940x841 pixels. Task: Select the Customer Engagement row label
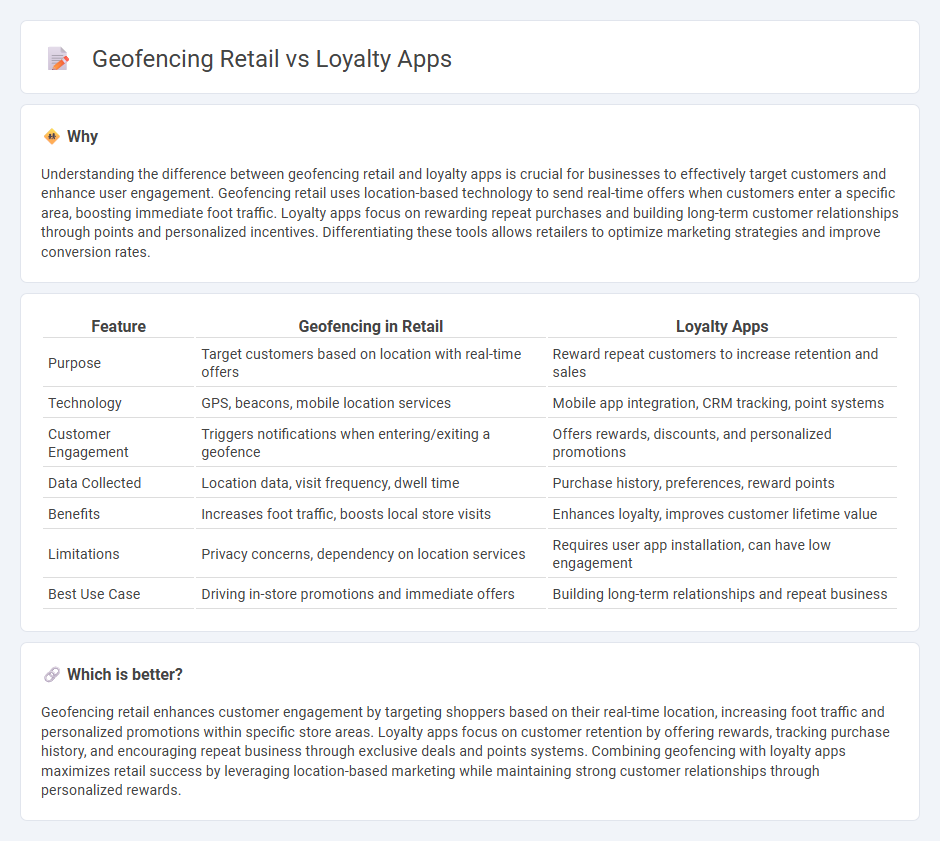[88, 443]
